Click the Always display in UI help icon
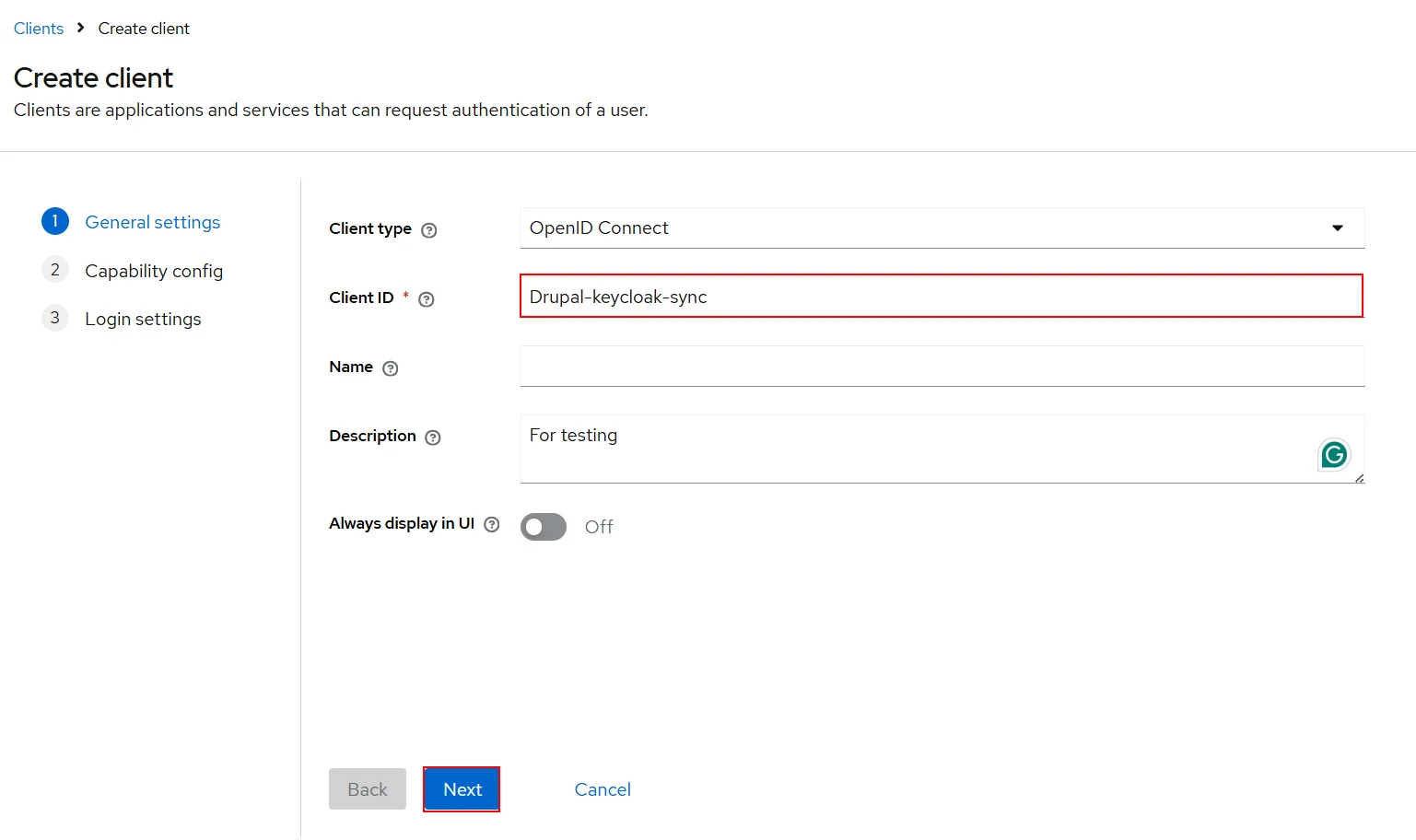 pos(492,523)
